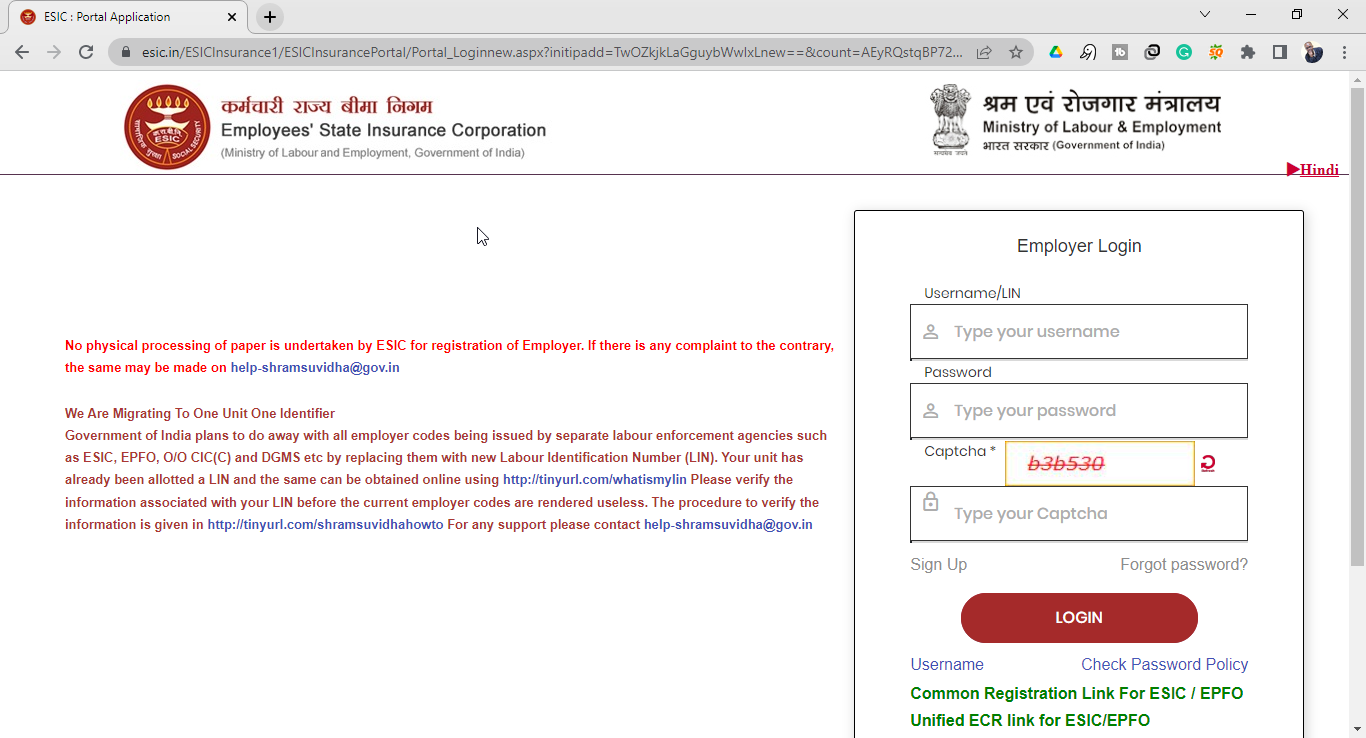Click the 'Employer Login' heading
The width and height of the screenshot is (1366, 738).
click(x=1079, y=246)
